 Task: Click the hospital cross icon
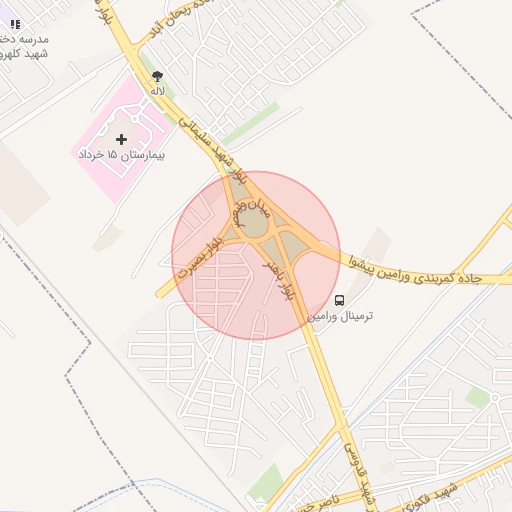(121, 139)
